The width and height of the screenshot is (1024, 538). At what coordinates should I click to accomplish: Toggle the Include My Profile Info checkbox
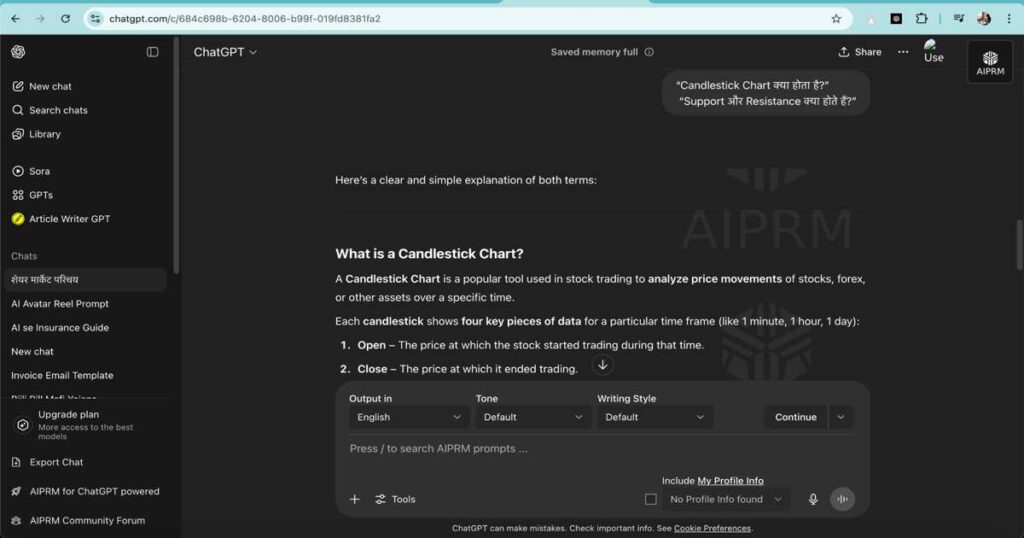(650, 499)
